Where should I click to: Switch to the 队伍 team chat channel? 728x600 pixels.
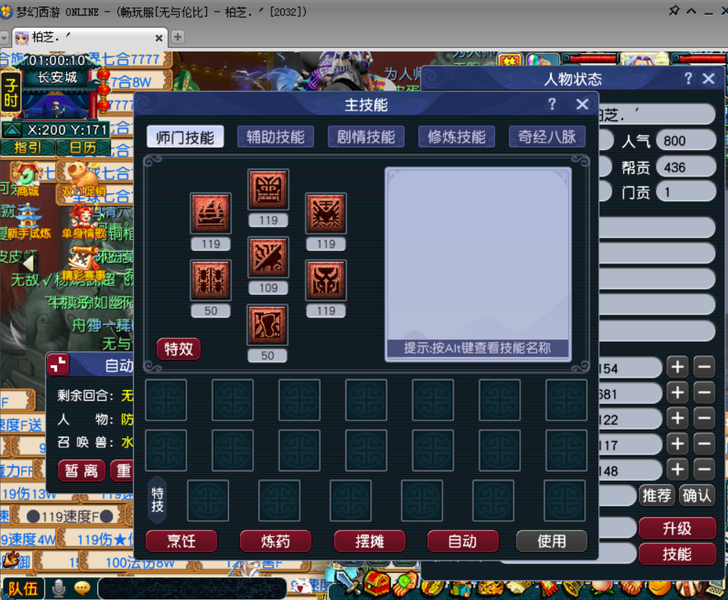tap(23, 588)
